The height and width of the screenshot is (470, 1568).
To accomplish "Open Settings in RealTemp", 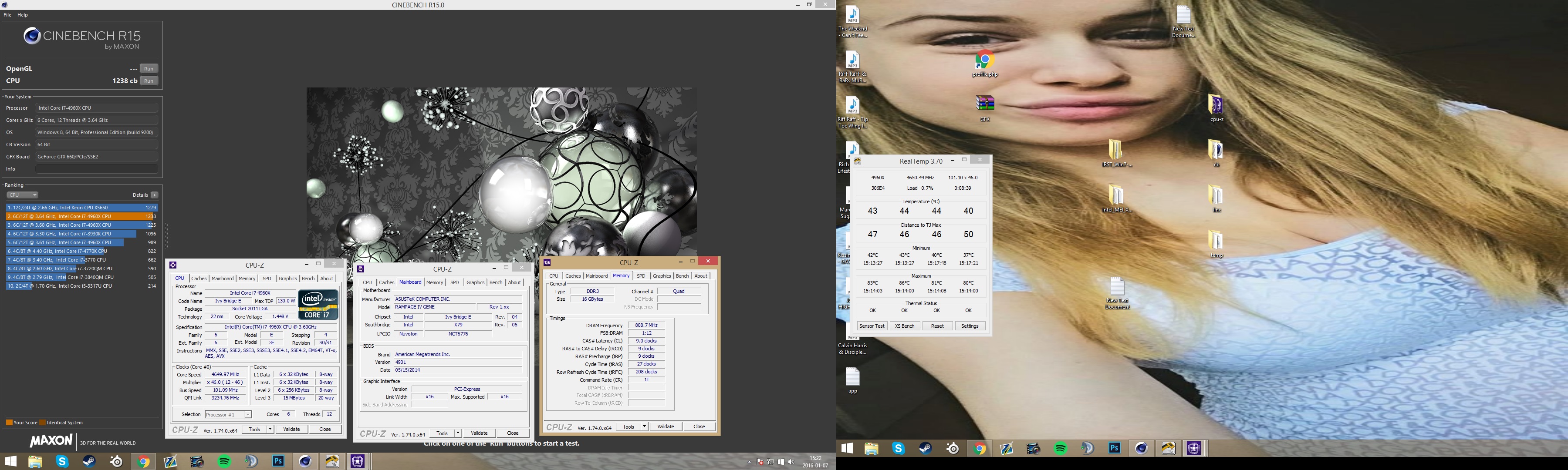I will pos(970,326).
